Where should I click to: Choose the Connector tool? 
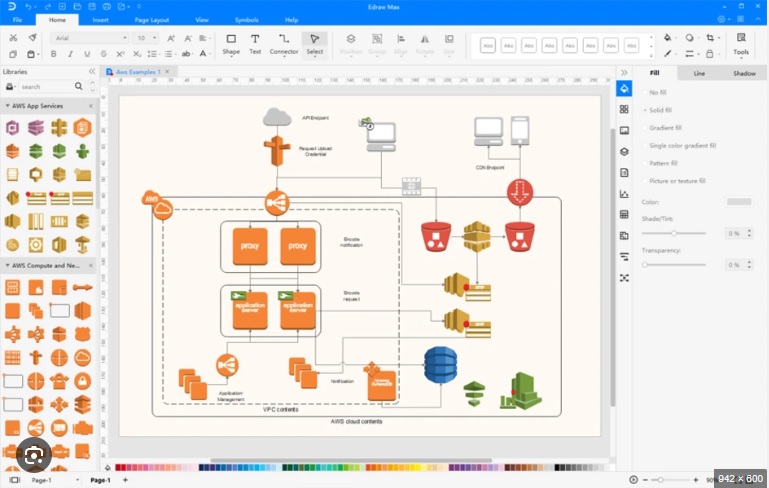click(284, 44)
